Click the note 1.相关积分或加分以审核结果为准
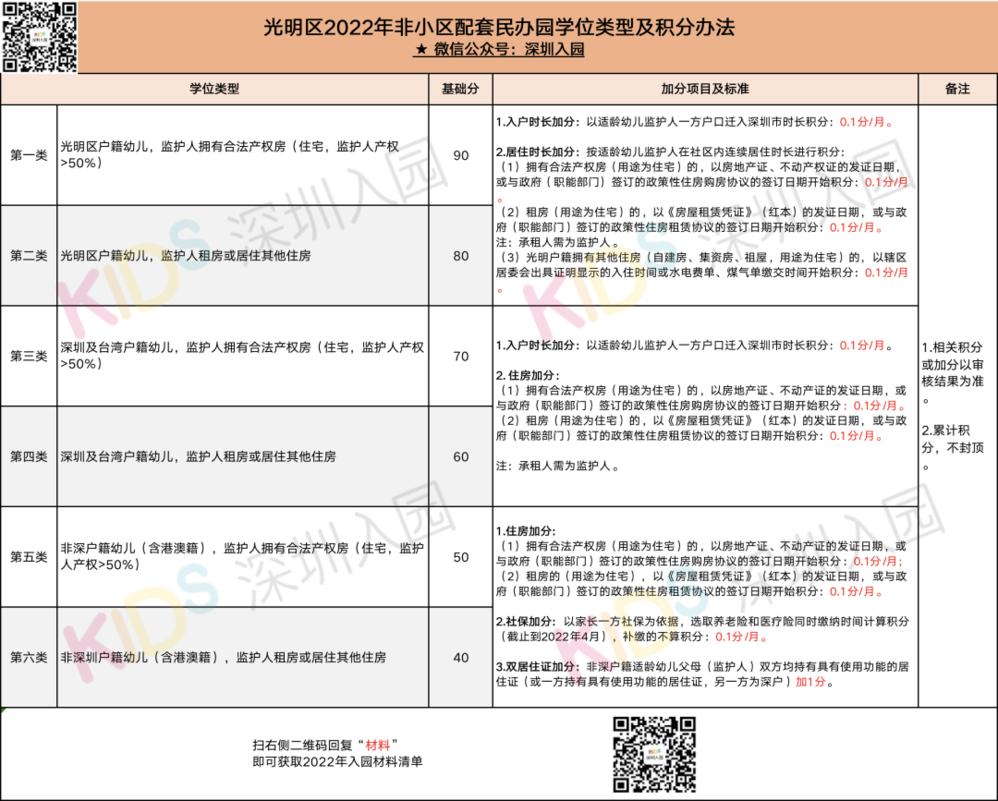The width and height of the screenshot is (998, 801). 953,372
